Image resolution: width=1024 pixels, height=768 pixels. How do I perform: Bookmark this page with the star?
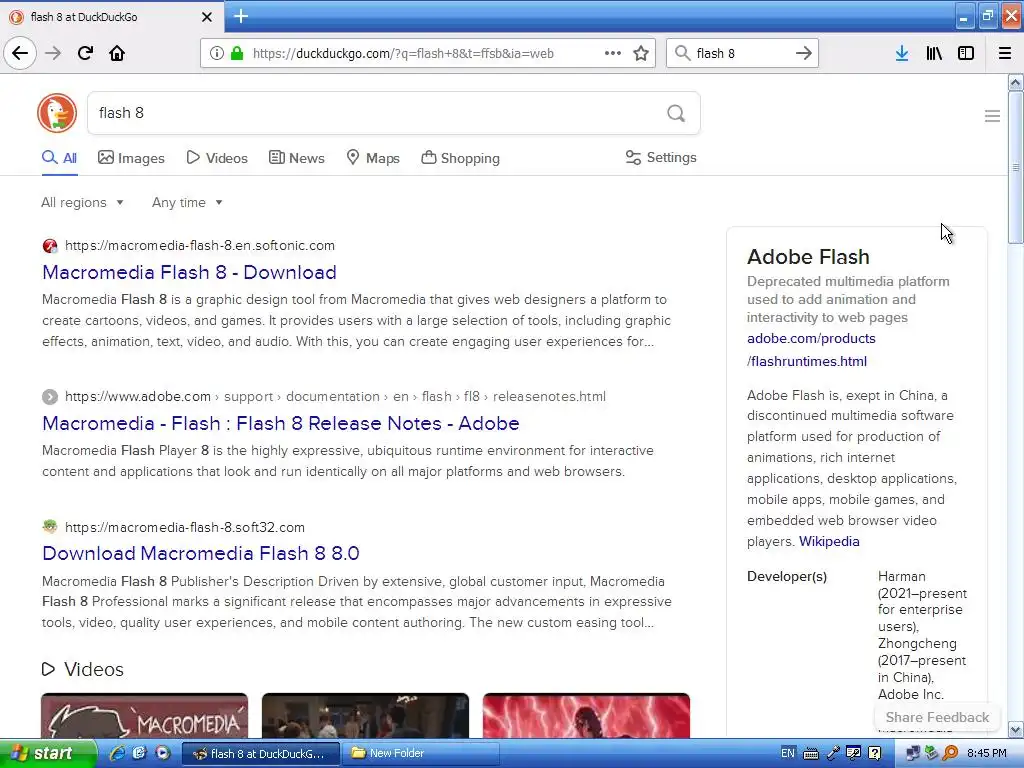(x=641, y=53)
